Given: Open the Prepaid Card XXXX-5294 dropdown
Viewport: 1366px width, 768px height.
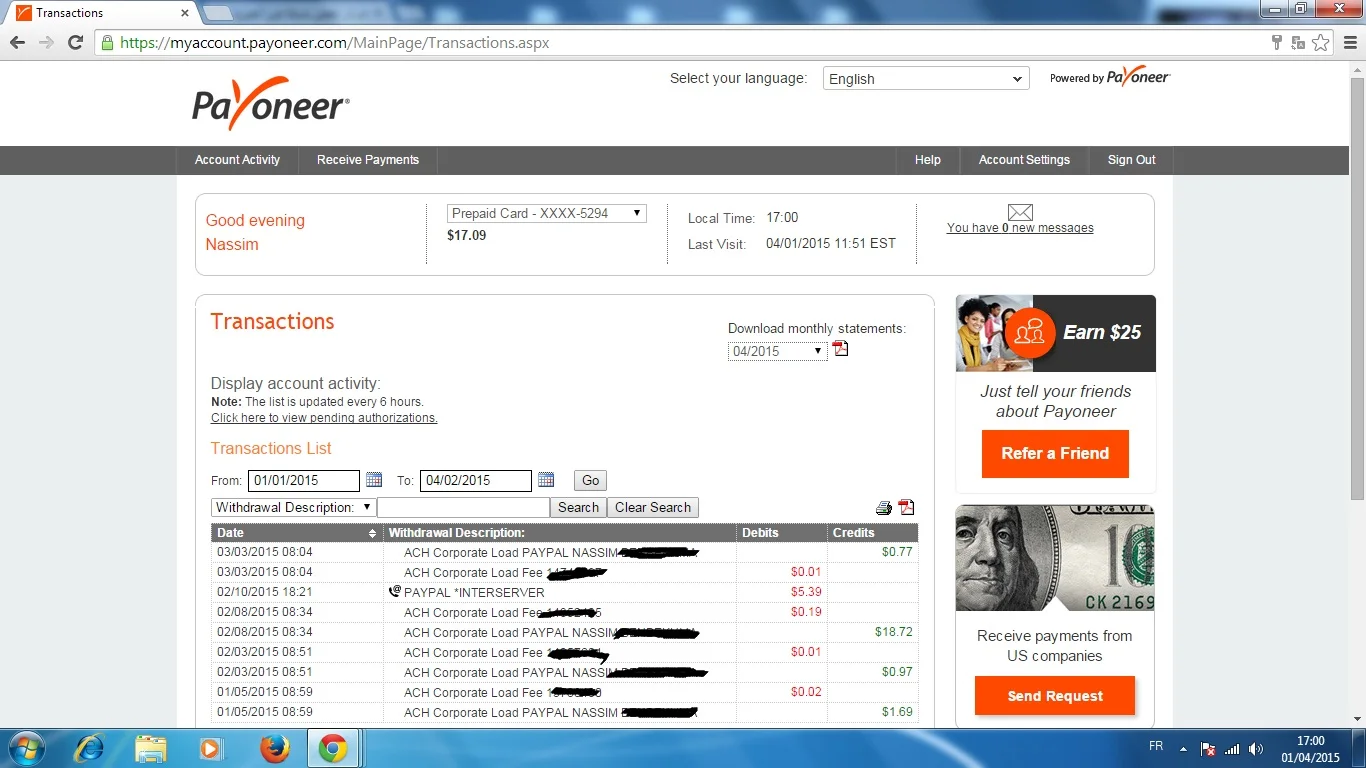Looking at the screenshot, I should (546, 213).
